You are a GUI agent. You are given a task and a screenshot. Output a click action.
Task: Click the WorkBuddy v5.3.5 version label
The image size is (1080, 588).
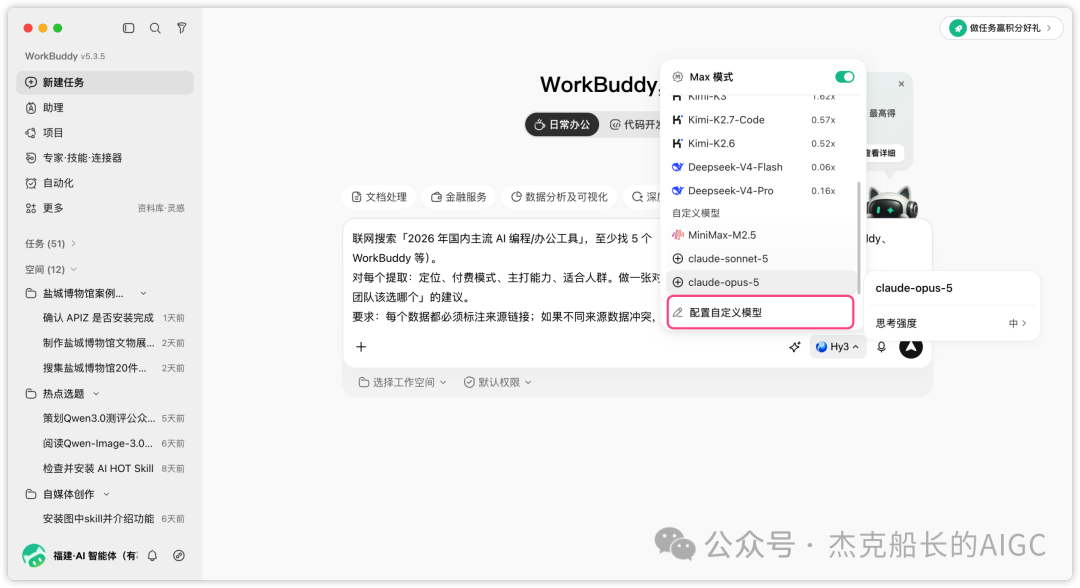point(65,56)
